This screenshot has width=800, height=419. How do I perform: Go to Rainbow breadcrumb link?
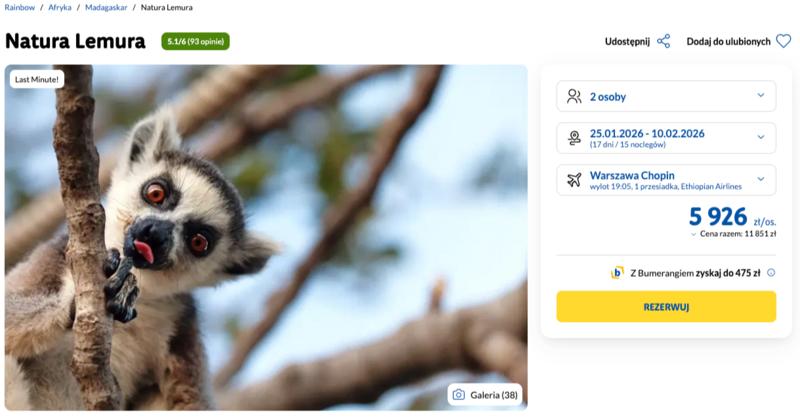(19, 7)
